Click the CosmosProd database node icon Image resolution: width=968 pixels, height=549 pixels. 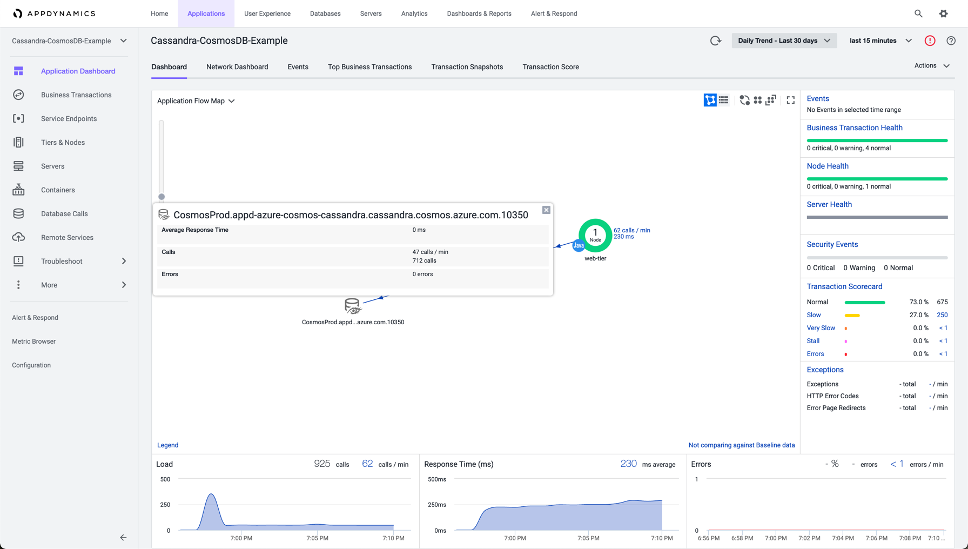[352, 306]
